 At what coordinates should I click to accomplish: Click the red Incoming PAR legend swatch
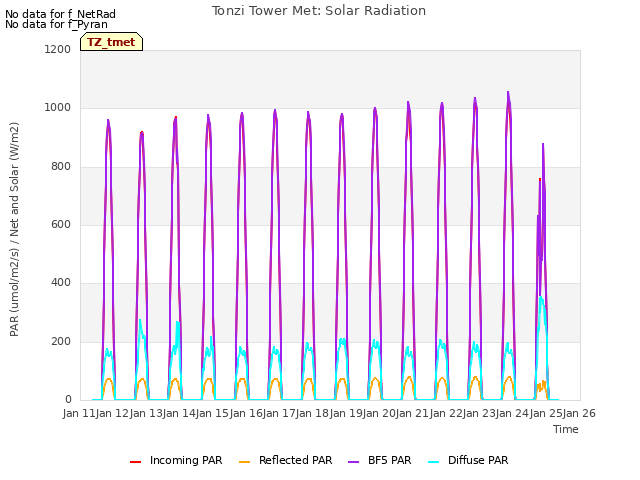tap(136, 462)
